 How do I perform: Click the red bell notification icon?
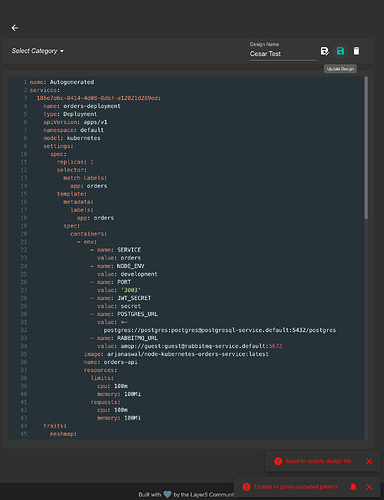tap(353, 487)
